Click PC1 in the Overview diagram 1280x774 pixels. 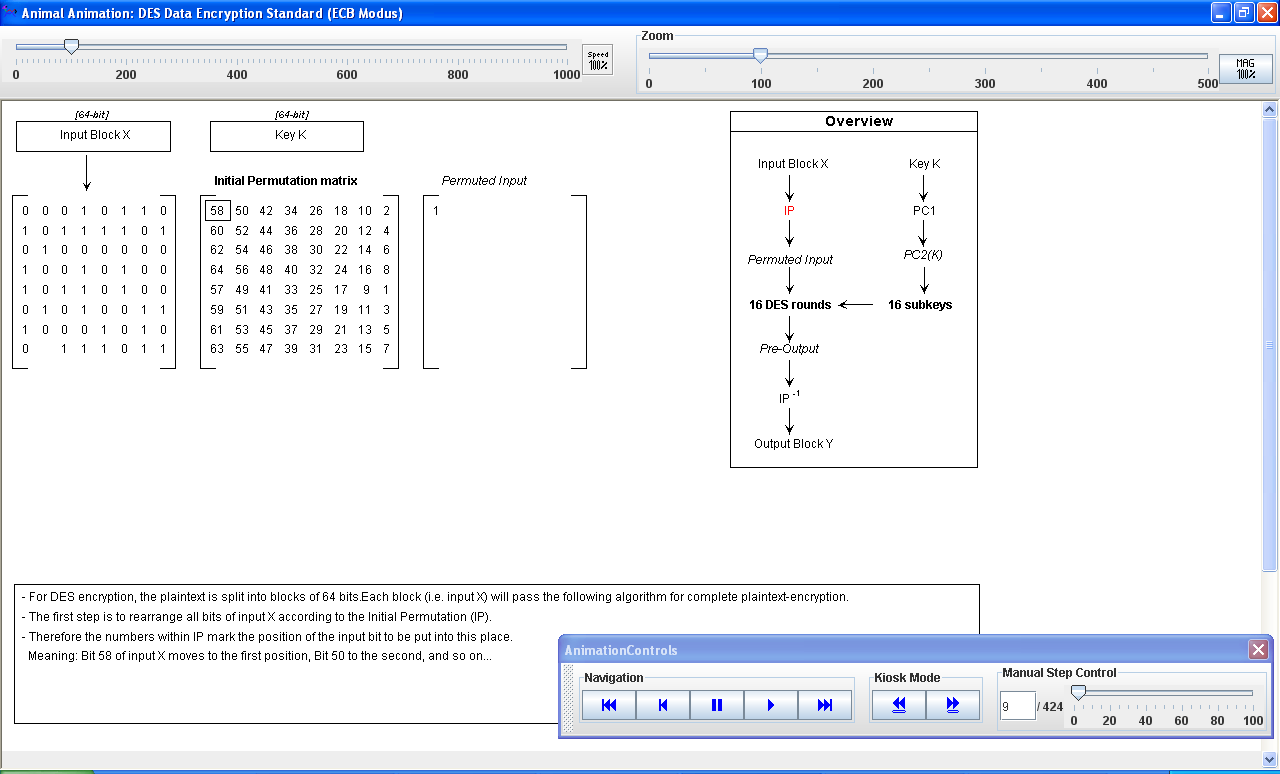tap(924, 211)
